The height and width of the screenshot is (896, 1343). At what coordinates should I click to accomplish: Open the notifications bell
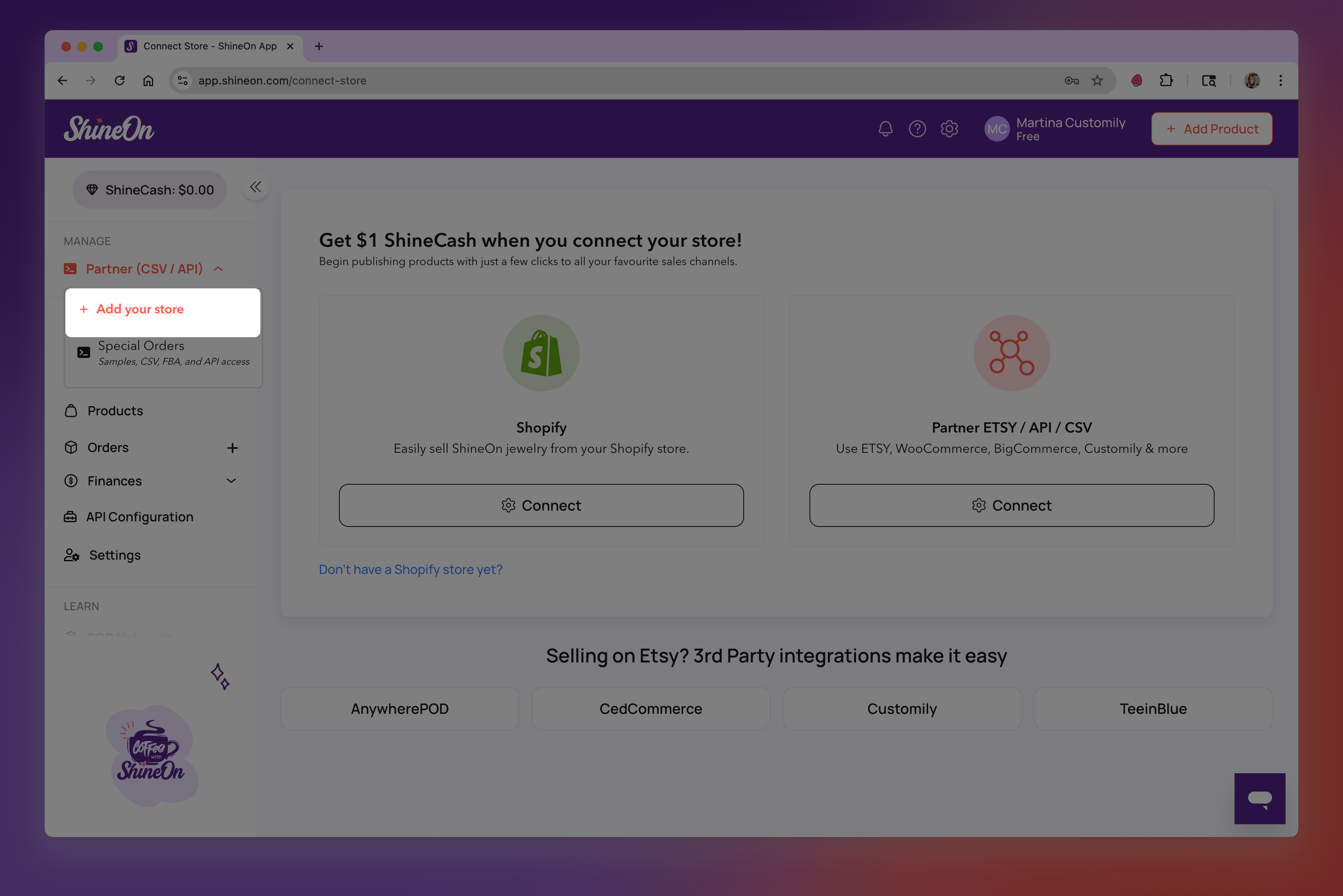coord(885,129)
